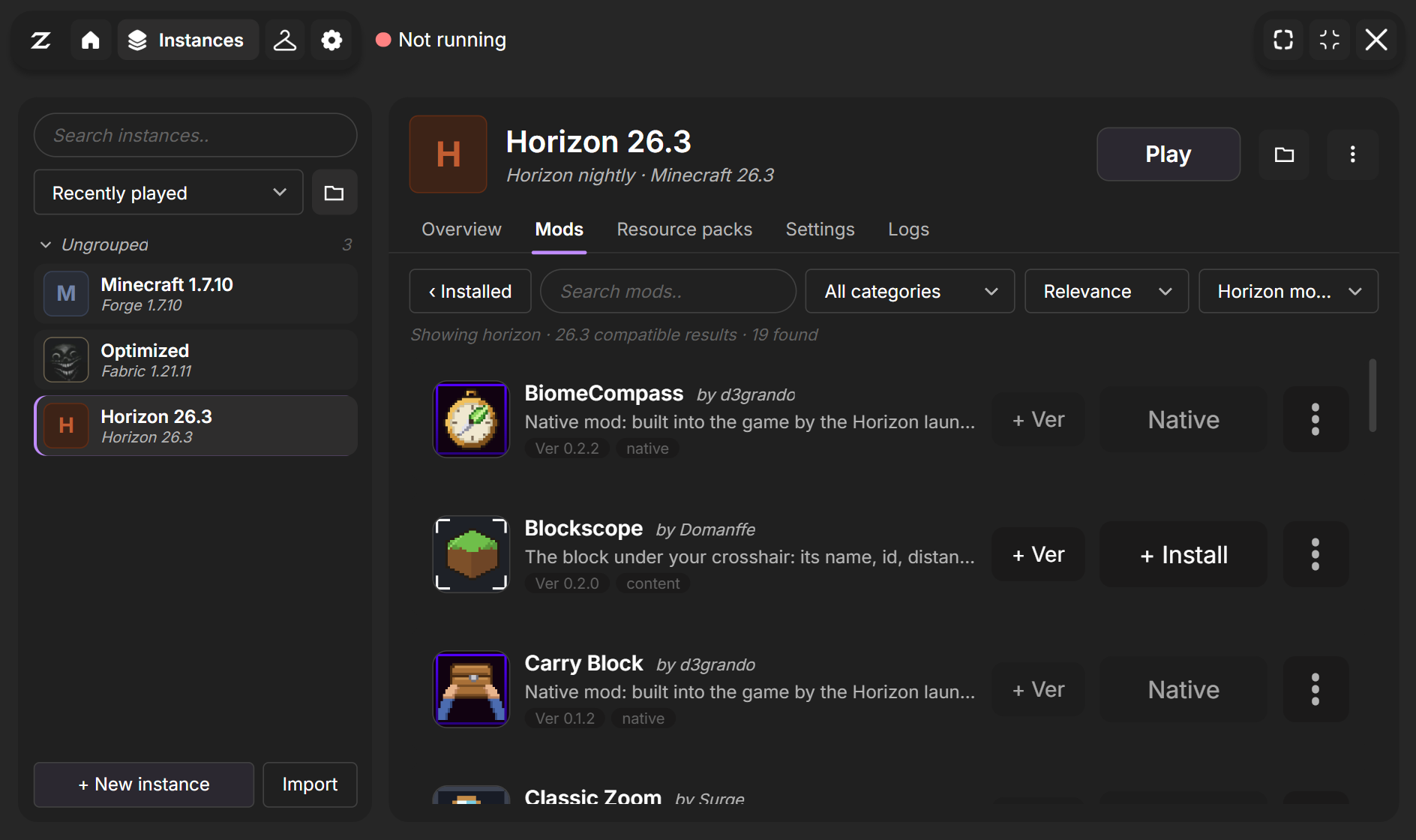Choose version with + Ver for BiomeCompass
The height and width of the screenshot is (840, 1416).
click(x=1038, y=419)
